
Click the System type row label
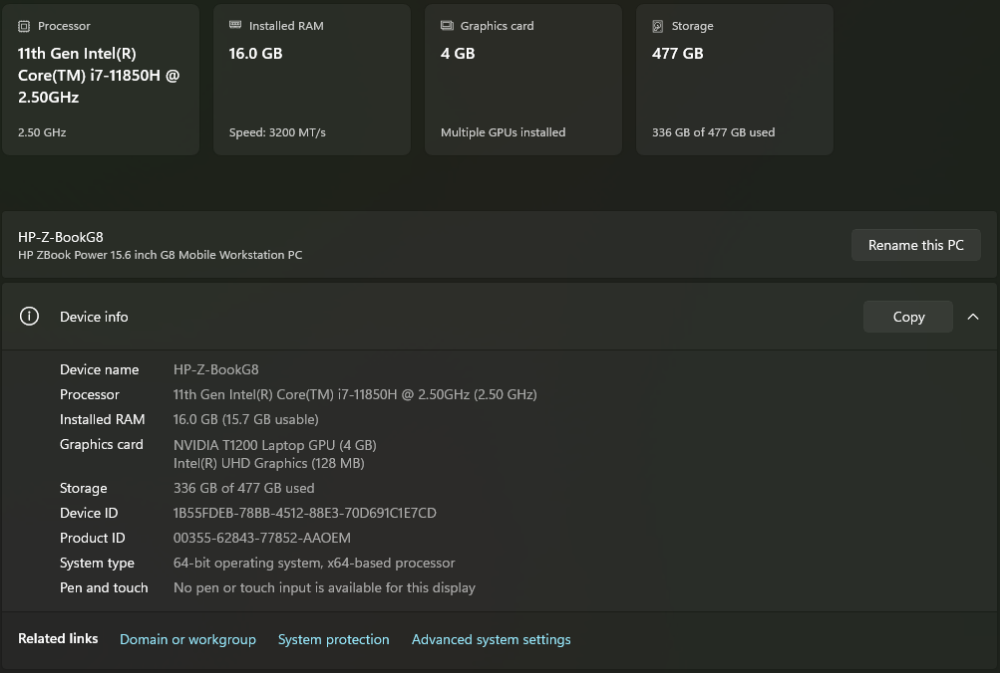(97, 563)
